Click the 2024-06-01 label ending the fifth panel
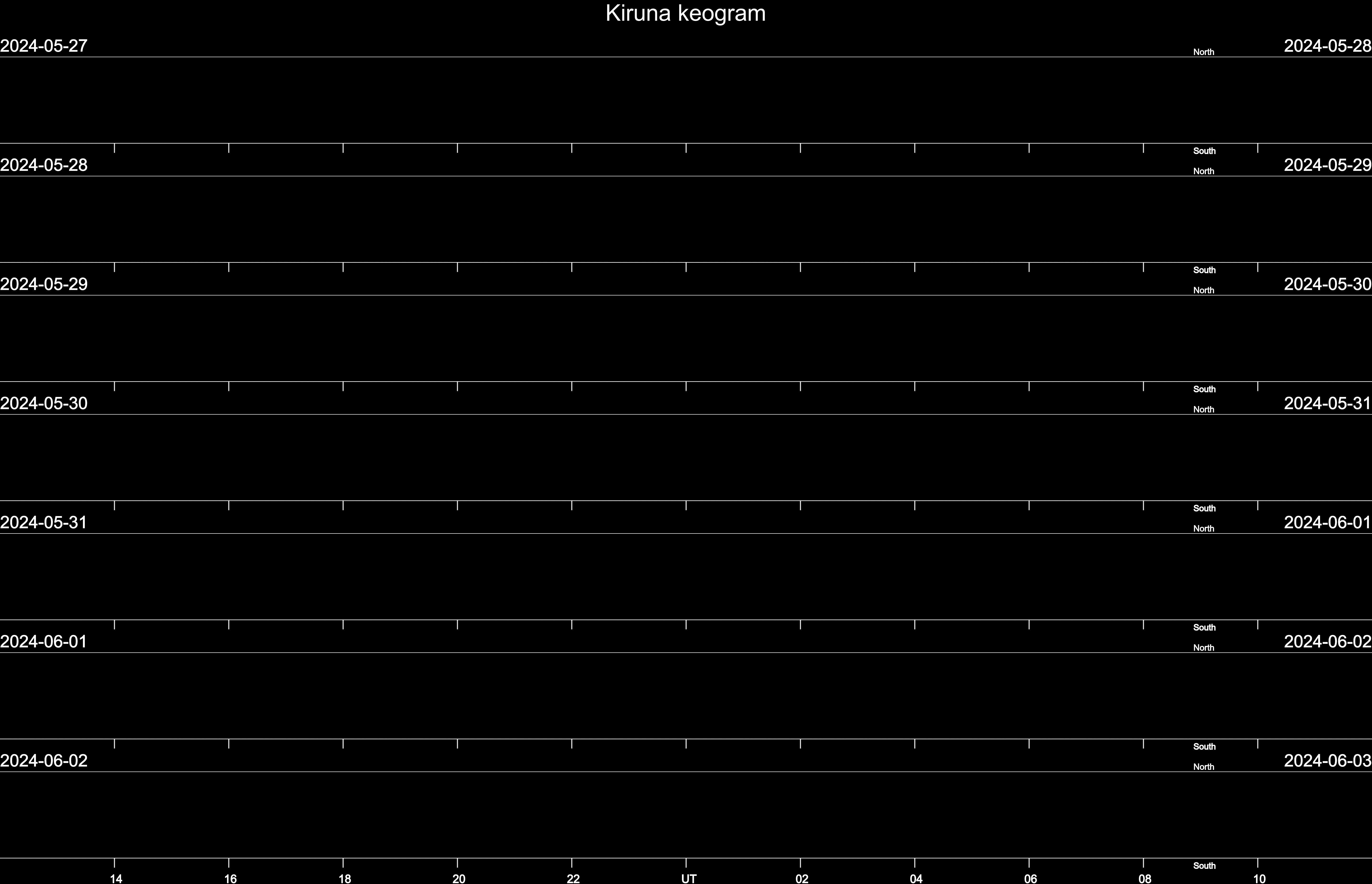Image resolution: width=1372 pixels, height=884 pixels. [1328, 522]
